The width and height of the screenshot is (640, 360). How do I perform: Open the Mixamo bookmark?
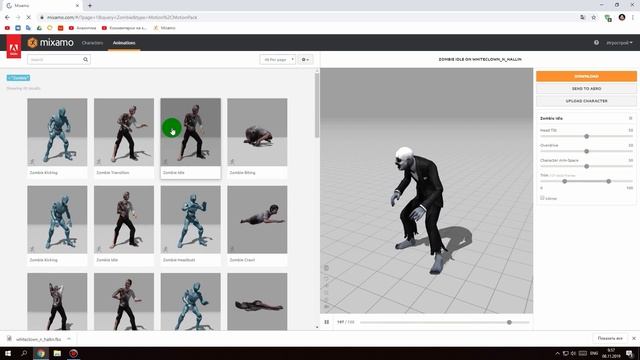(x=164, y=28)
